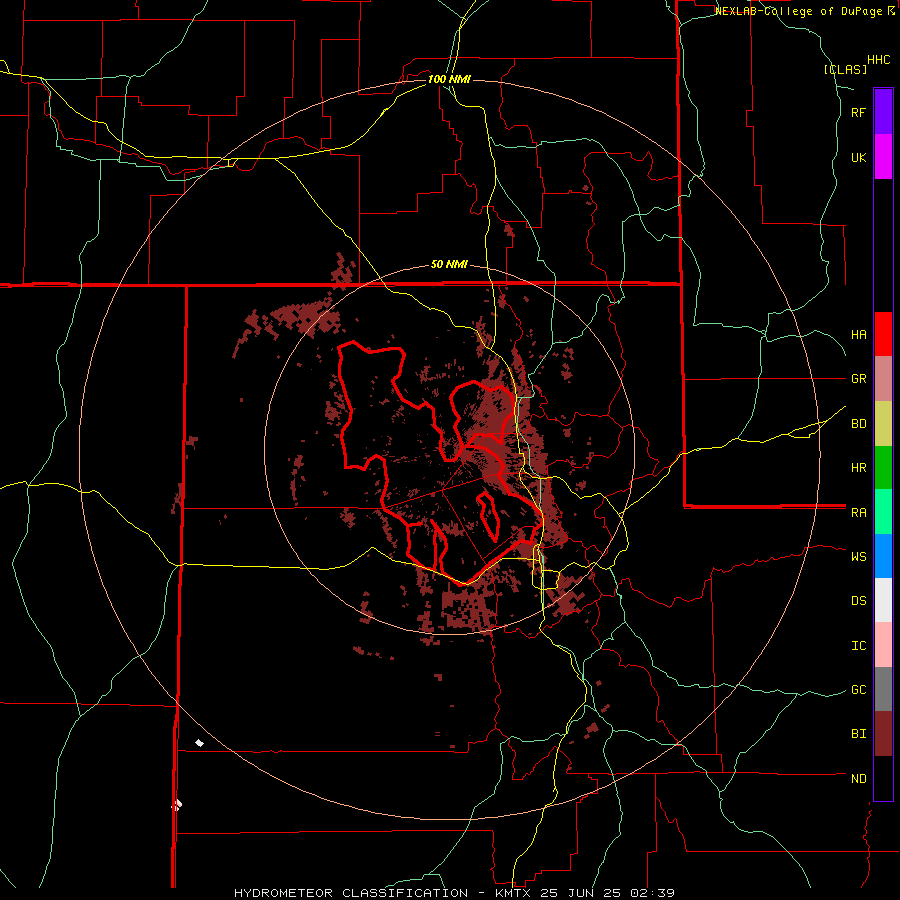Click the HR legend label

[859, 468]
